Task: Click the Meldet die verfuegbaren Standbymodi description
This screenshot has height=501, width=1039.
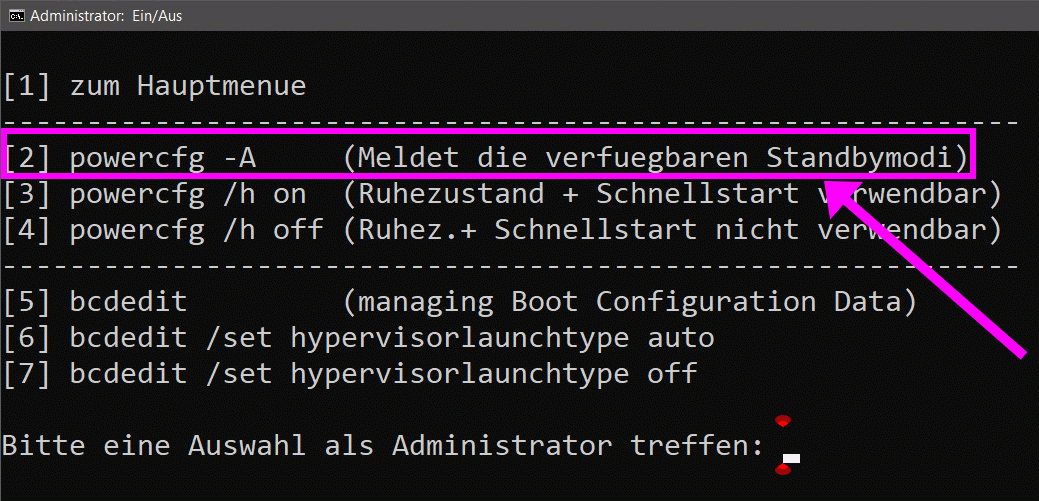Action: click(x=656, y=158)
